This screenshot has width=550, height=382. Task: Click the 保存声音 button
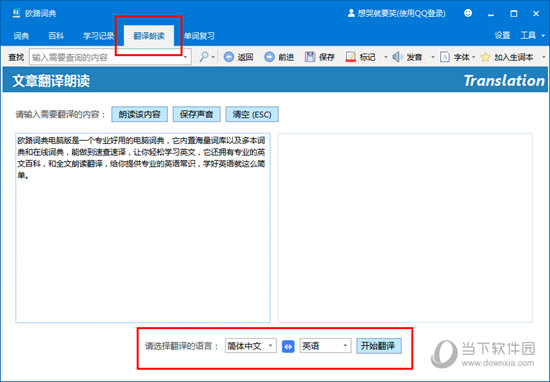click(x=196, y=114)
